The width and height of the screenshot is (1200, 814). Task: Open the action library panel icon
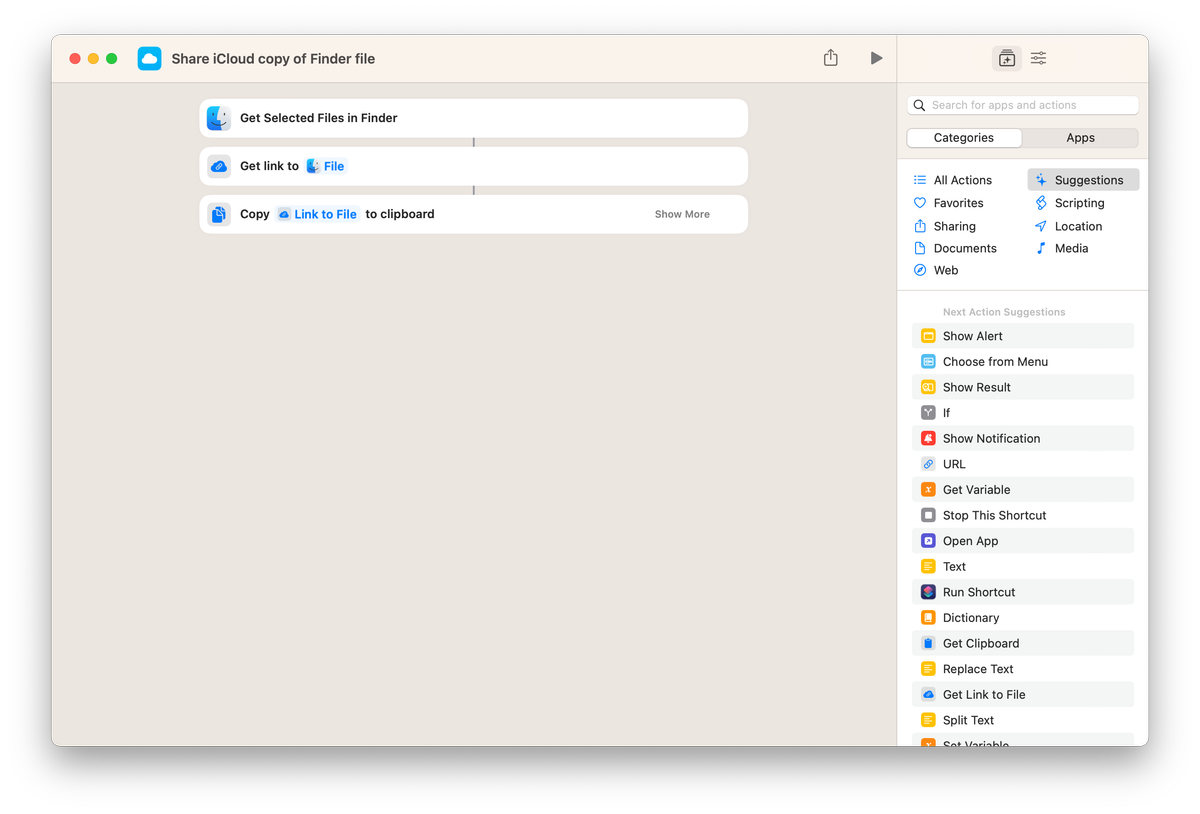point(1007,58)
